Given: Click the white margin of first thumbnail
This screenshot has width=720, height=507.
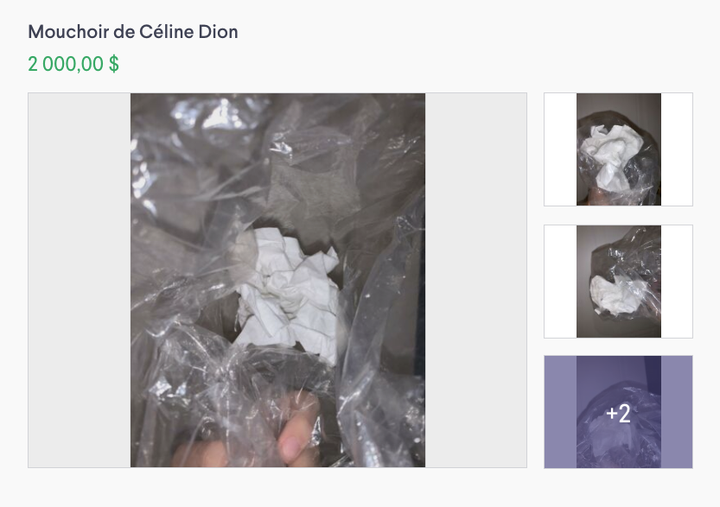Looking at the screenshot, I should [561, 149].
